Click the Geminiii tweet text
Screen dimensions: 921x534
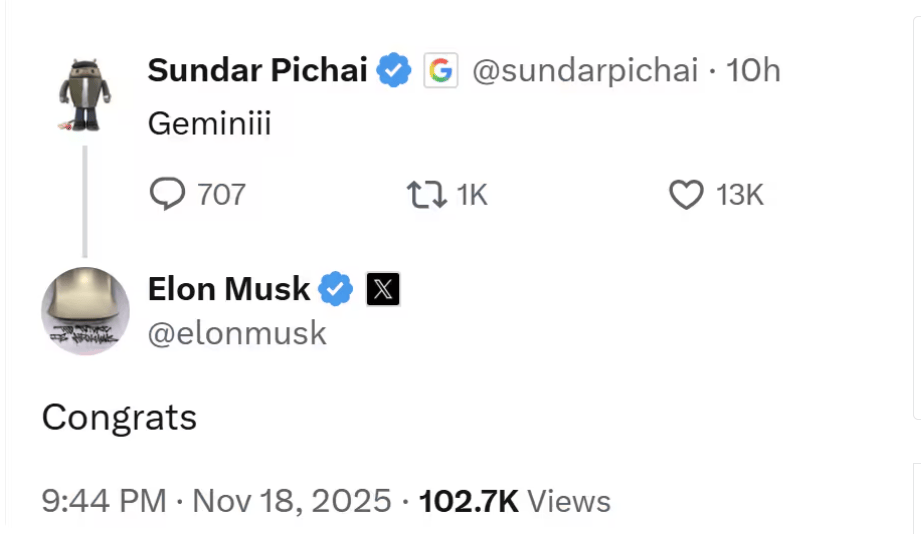209,124
